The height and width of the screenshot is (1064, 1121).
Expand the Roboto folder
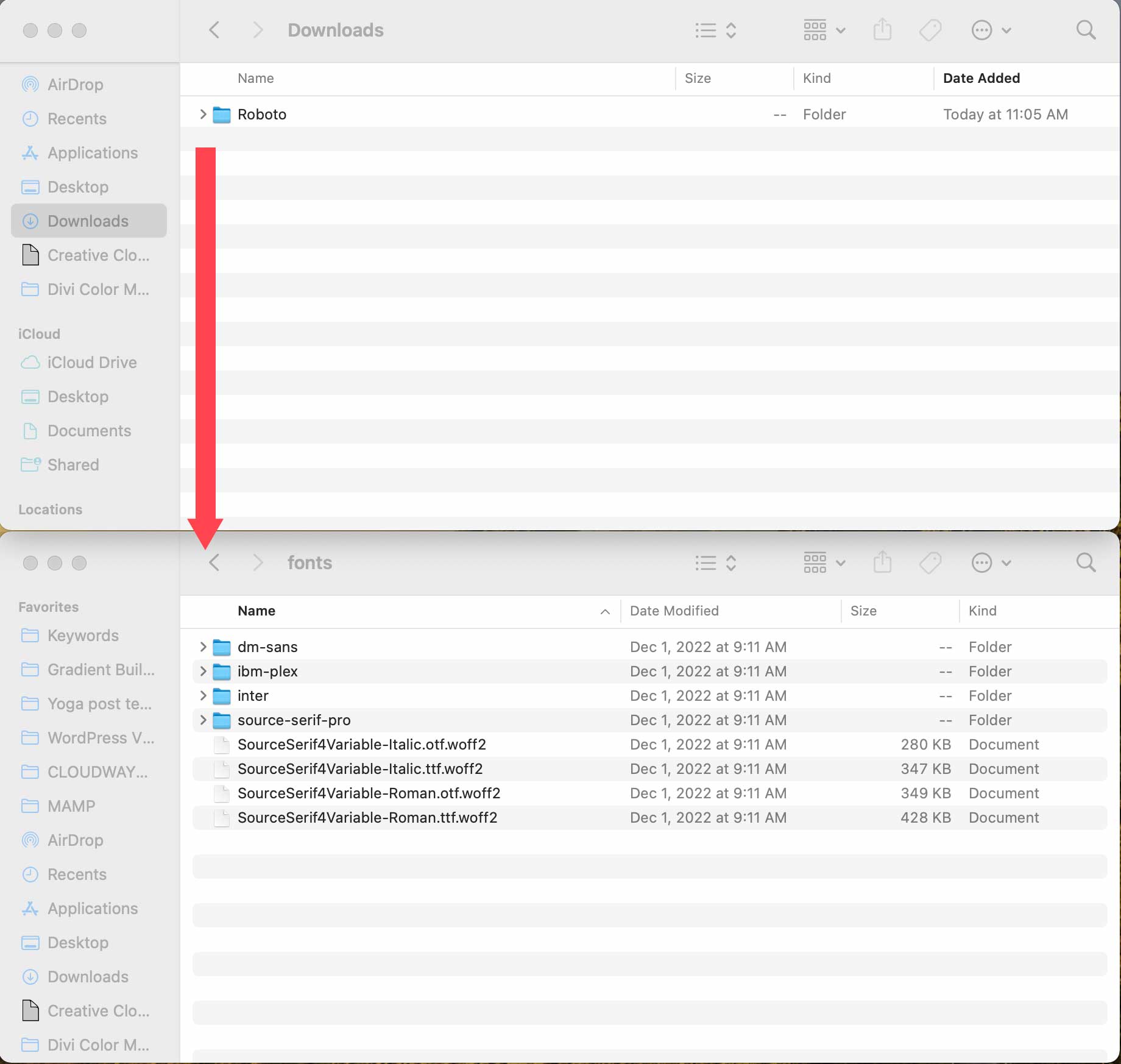203,114
